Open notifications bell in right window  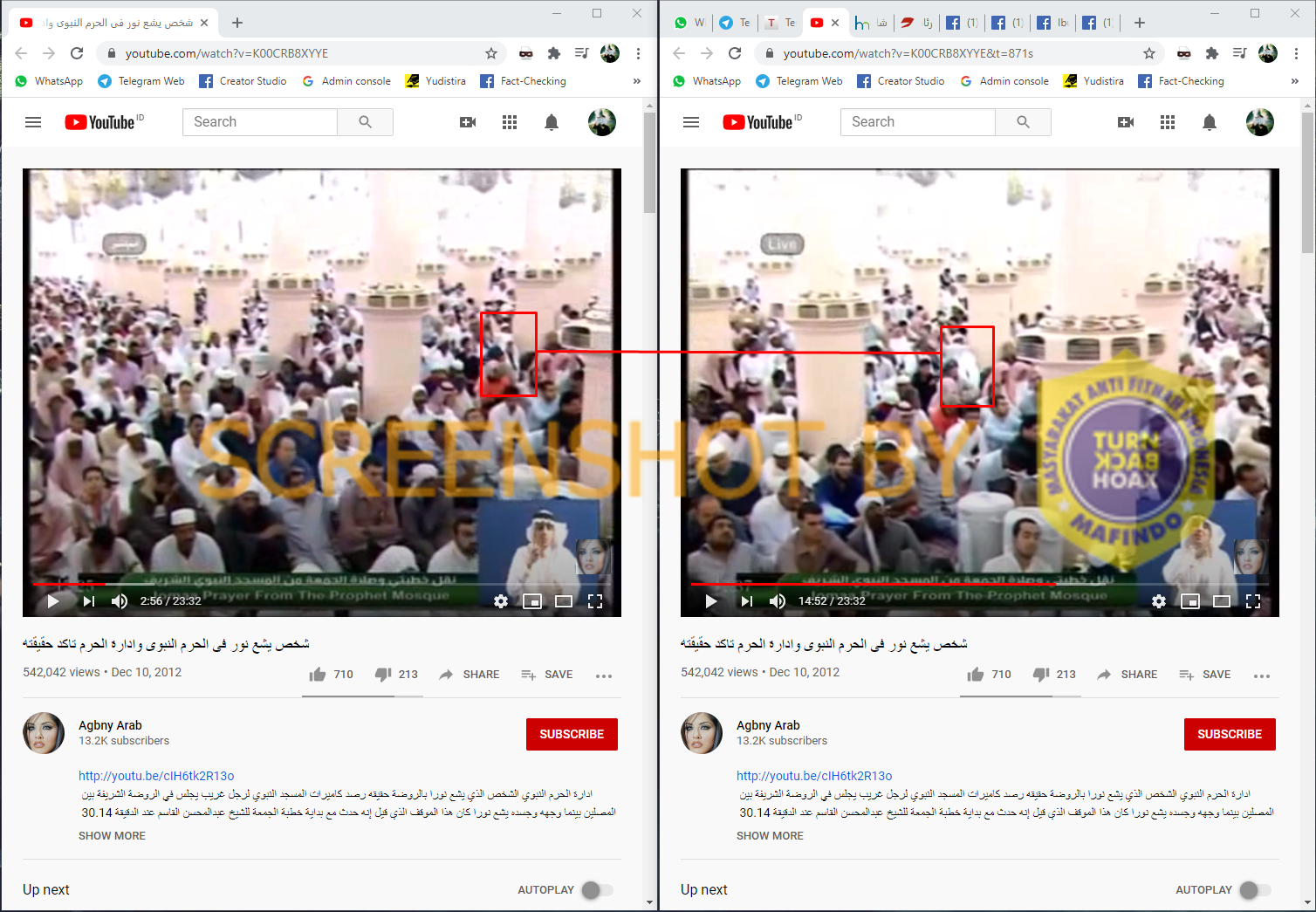[x=1210, y=122]
